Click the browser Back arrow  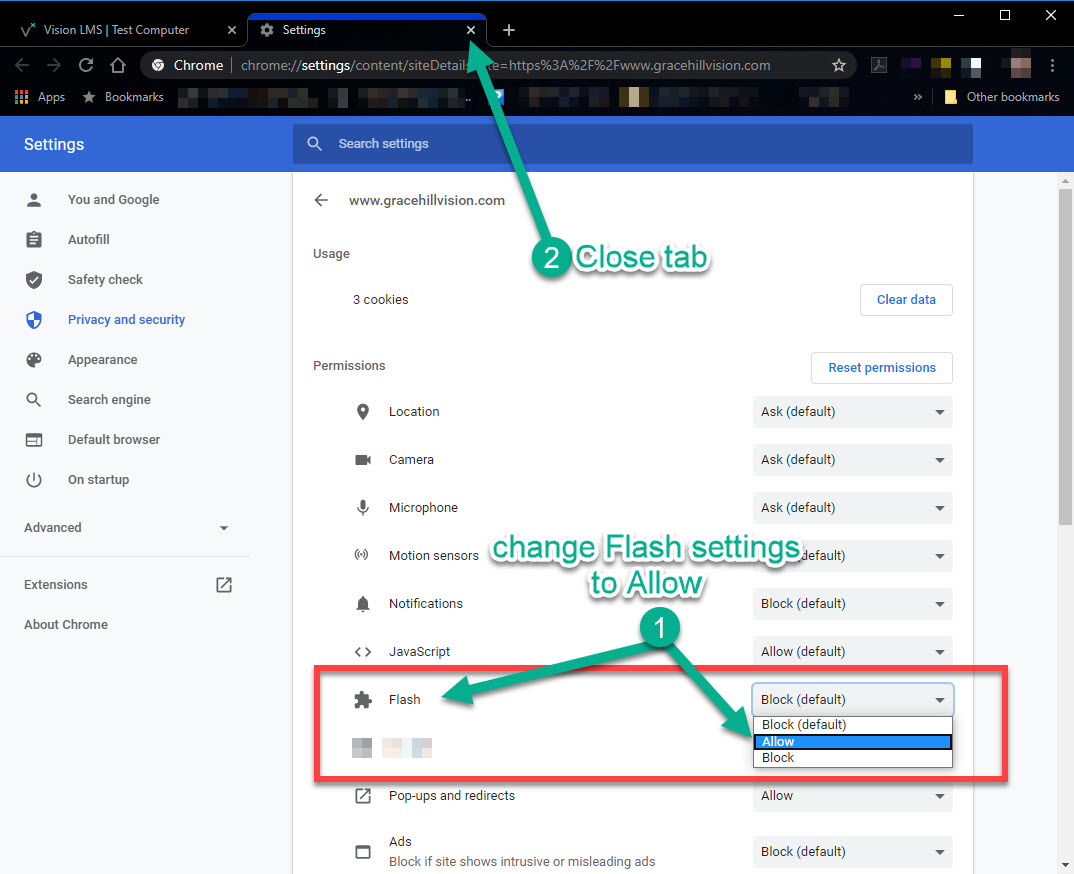(x=22, y=65)
